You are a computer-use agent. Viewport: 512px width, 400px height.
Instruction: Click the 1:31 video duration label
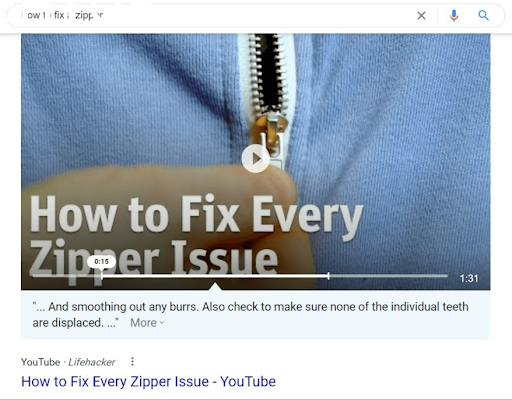click(469, 278)
